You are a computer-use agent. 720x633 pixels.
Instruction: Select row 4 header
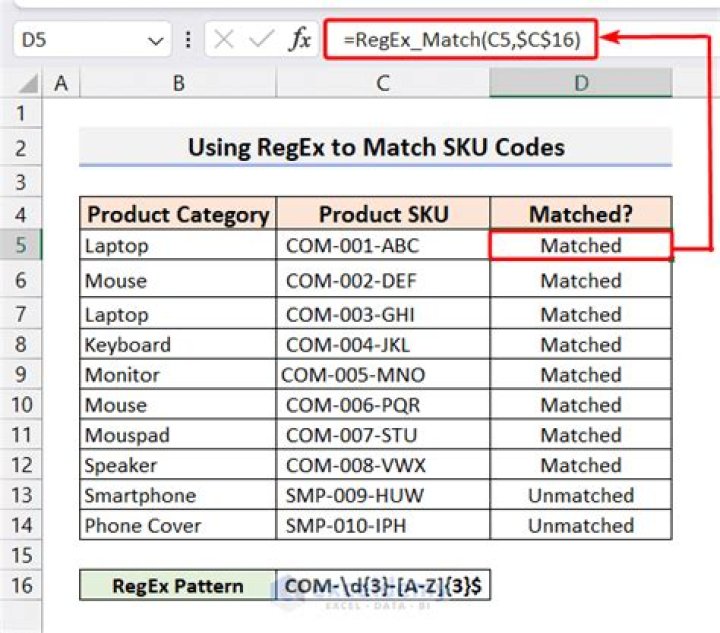[x=21, y=214]
